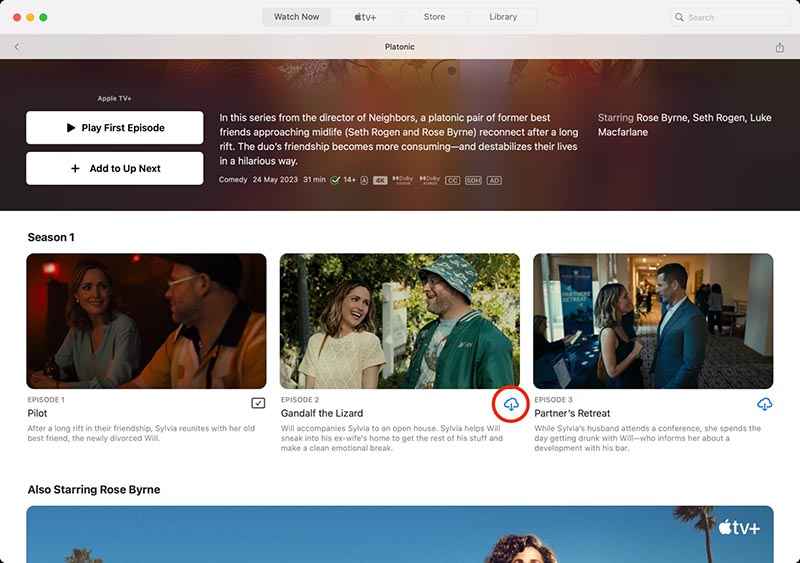Go back with the left chevron

click(17, 47)
